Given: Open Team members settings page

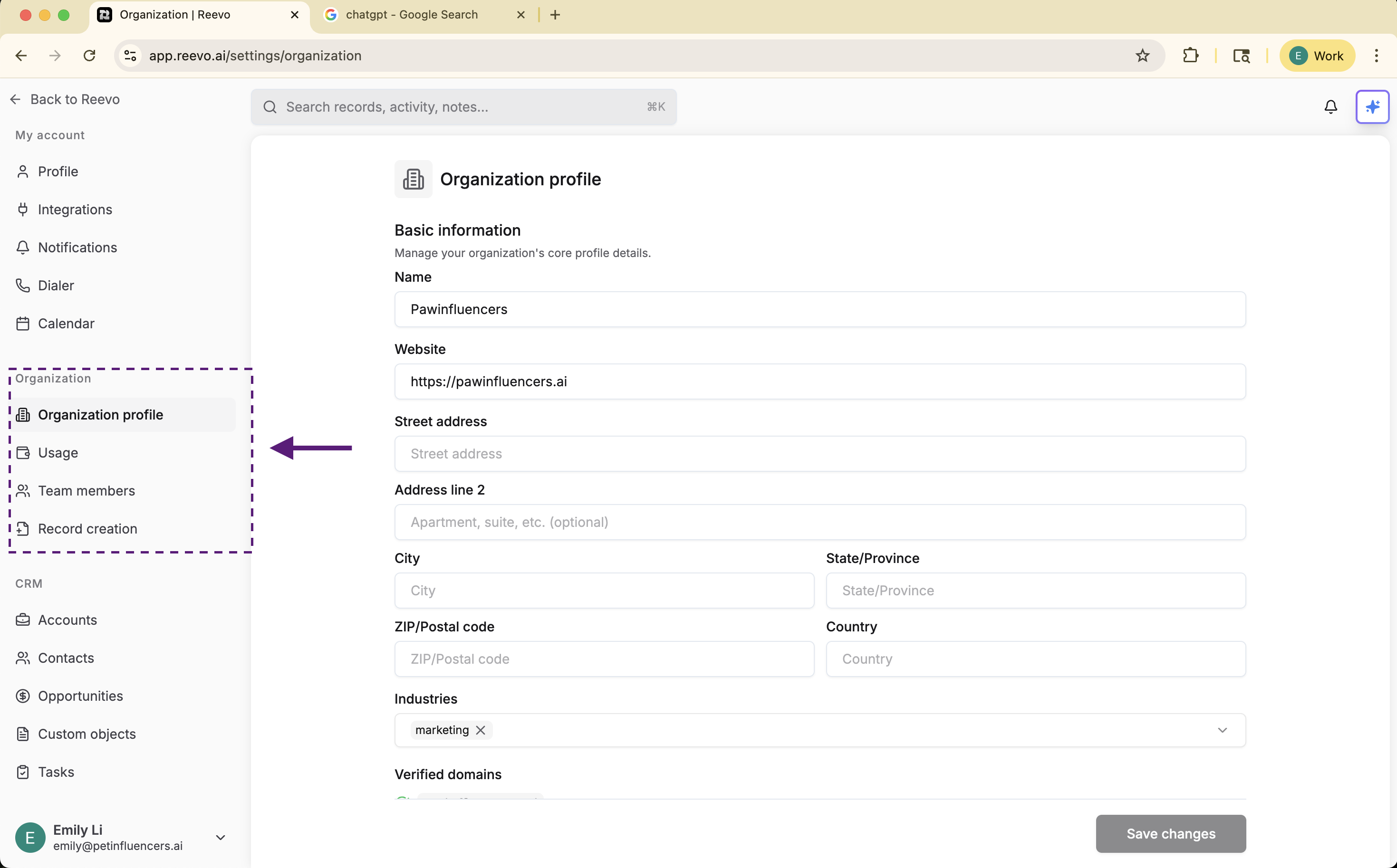Looking at the screenshot, I should pyautogui.click(x=86, y=491).
